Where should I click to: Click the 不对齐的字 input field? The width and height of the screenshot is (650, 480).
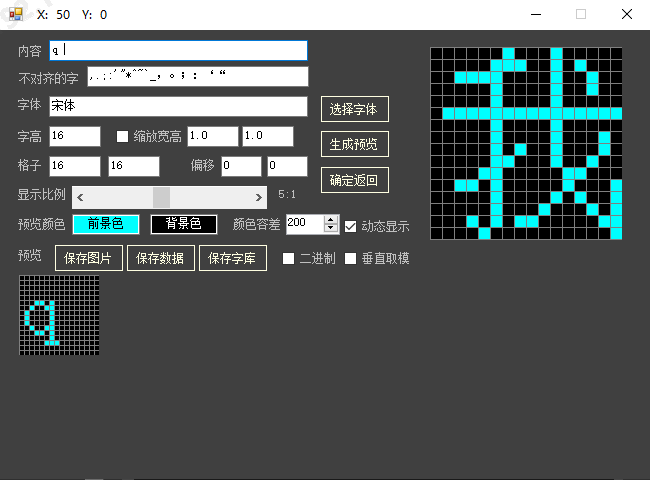(x=198, y=77)
